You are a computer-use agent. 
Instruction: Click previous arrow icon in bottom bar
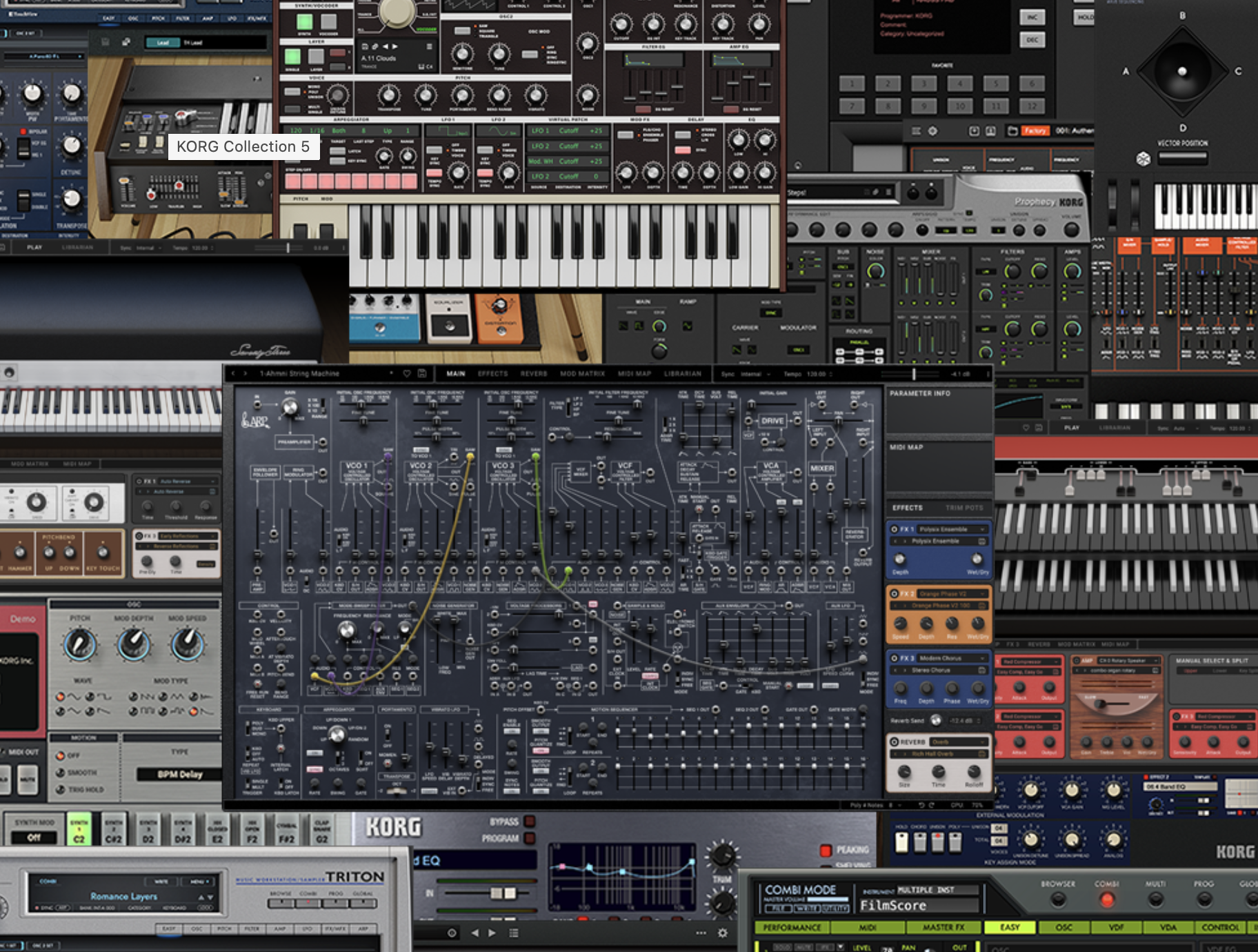coord(475,933)
